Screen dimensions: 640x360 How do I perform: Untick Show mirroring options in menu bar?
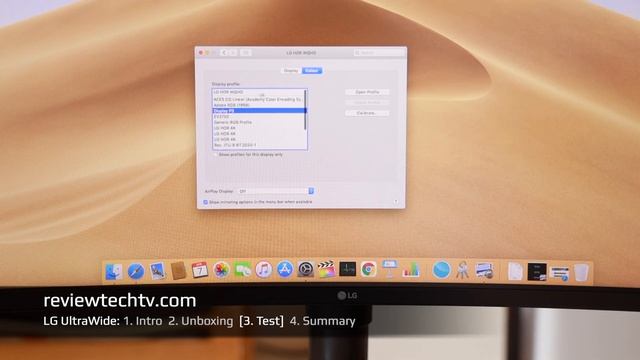[206, 202]
